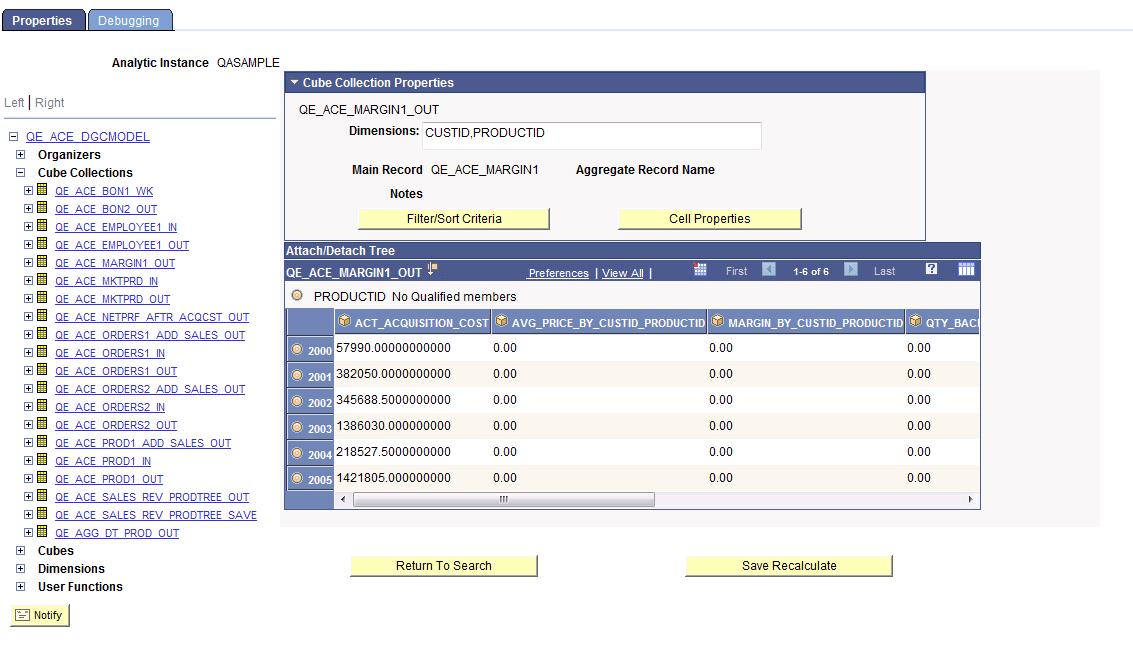Click the Notify icon button
The height and width of the screenshot is (646, 1133).
click(x=39, y=615)
